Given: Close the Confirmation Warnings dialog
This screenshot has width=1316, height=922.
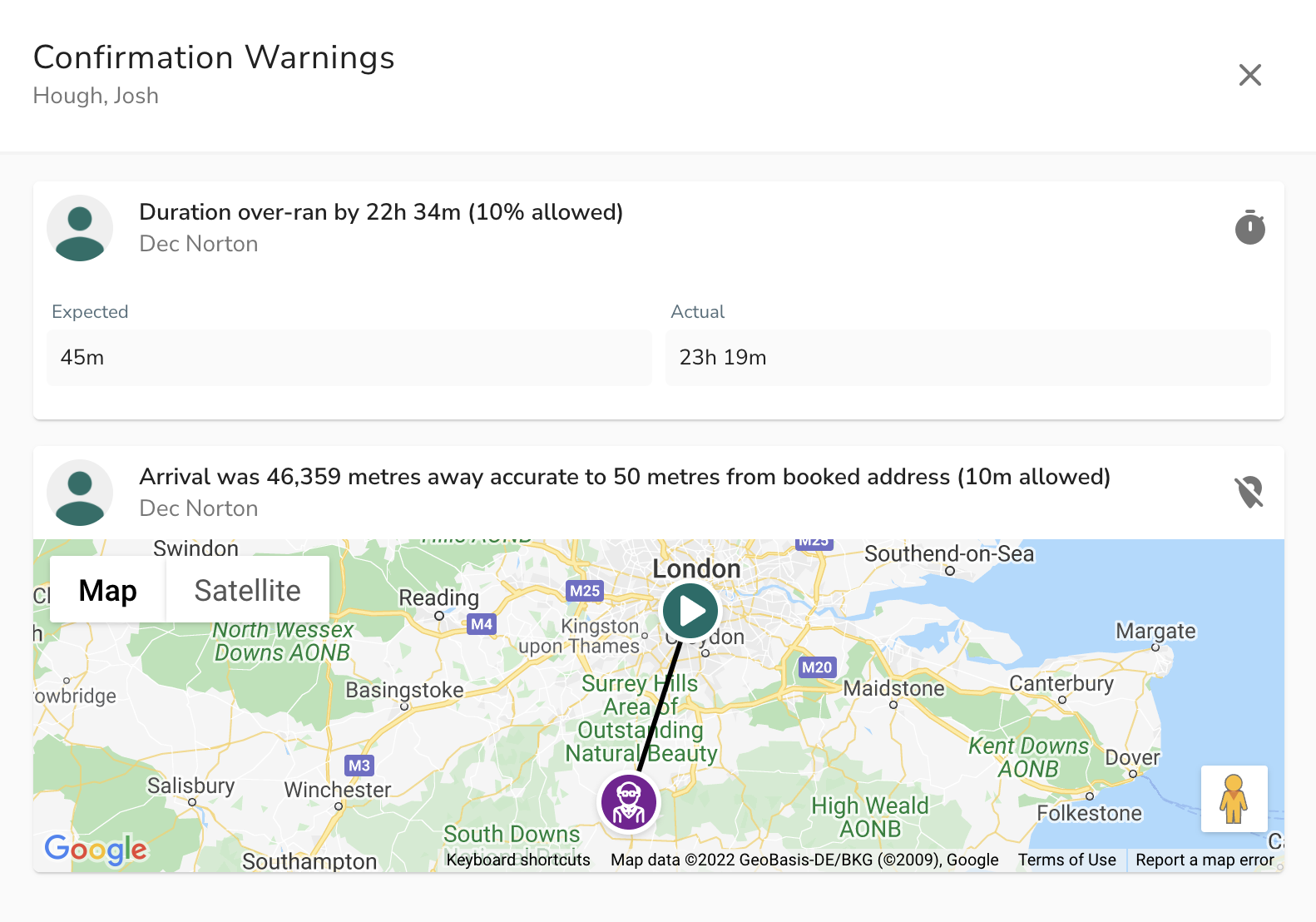Looking at the screenshot, I should tap(1249, 75).
